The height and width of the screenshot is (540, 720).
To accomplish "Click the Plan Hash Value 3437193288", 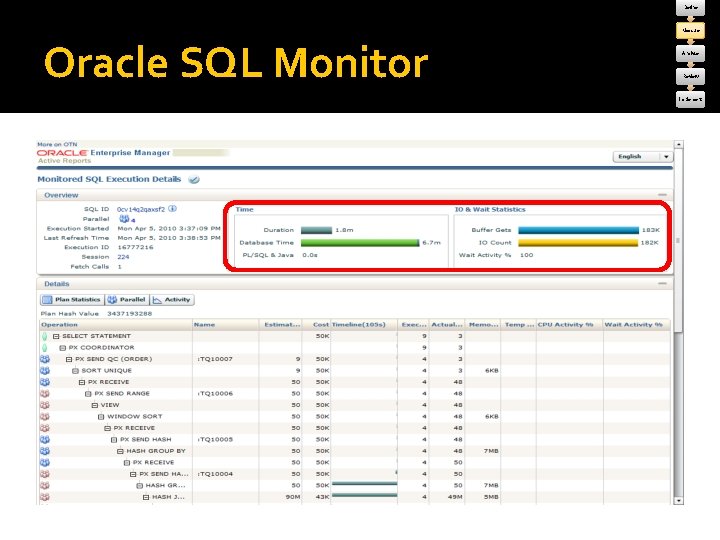I will (129, 314).
